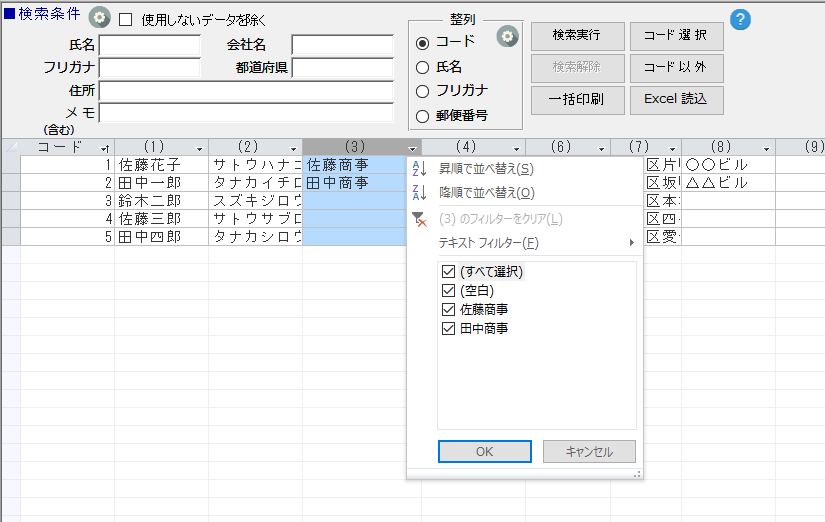Screen dimensions: 825x522
Task: Click the funnel clear-filter icon in the popup
Action: point(419,218)
